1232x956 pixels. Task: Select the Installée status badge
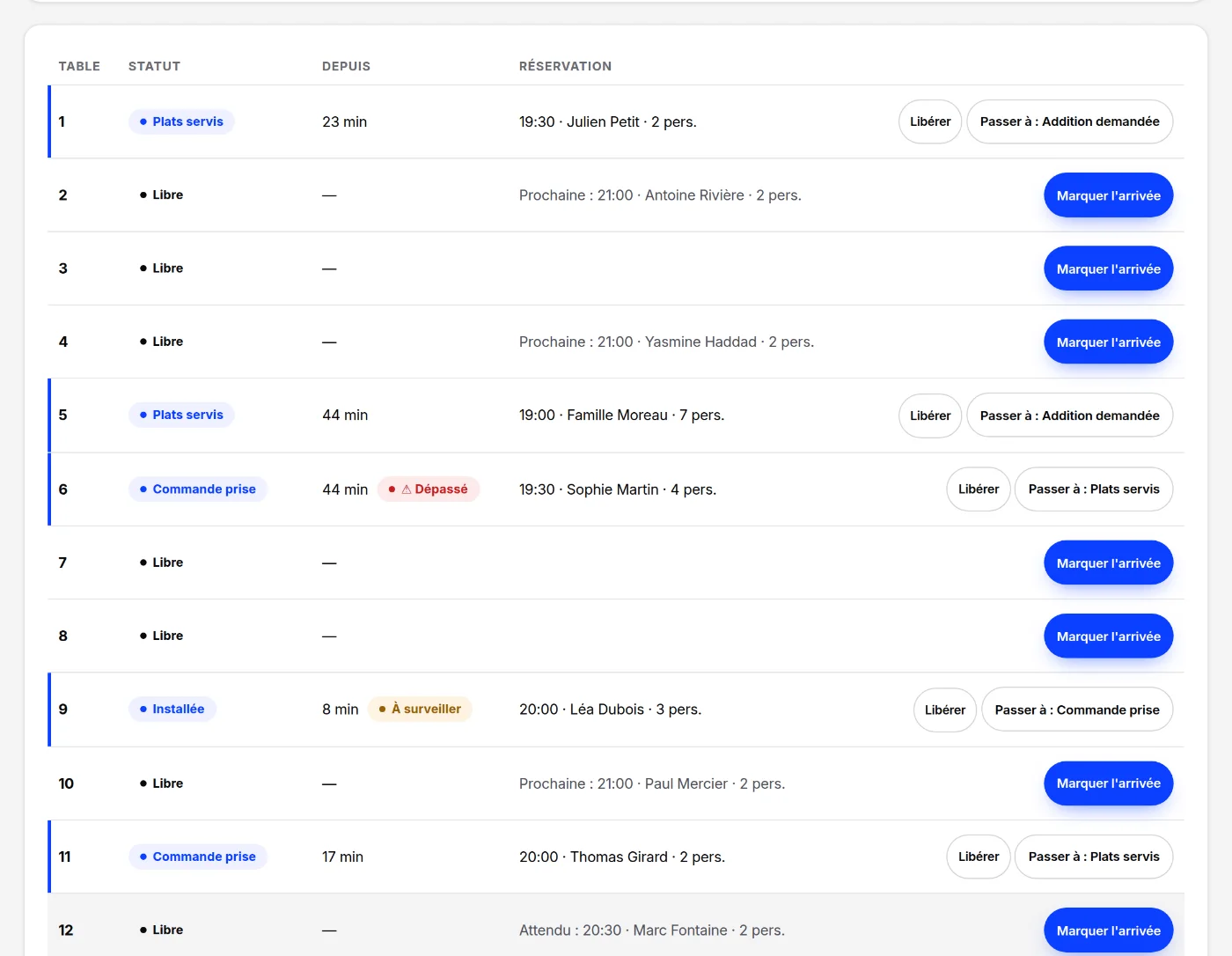pos(172,709)
